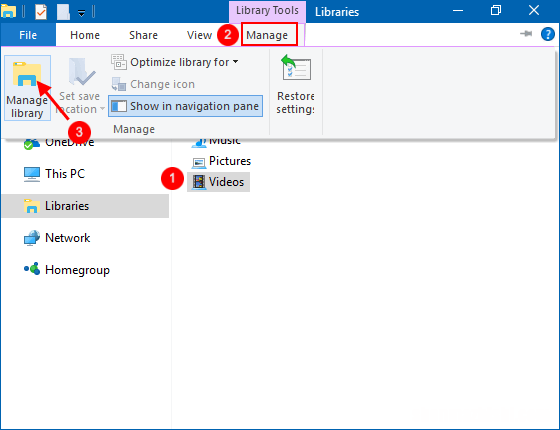Select the Network icon in navigation pane
560x430 pixels.
click(32, 238)
